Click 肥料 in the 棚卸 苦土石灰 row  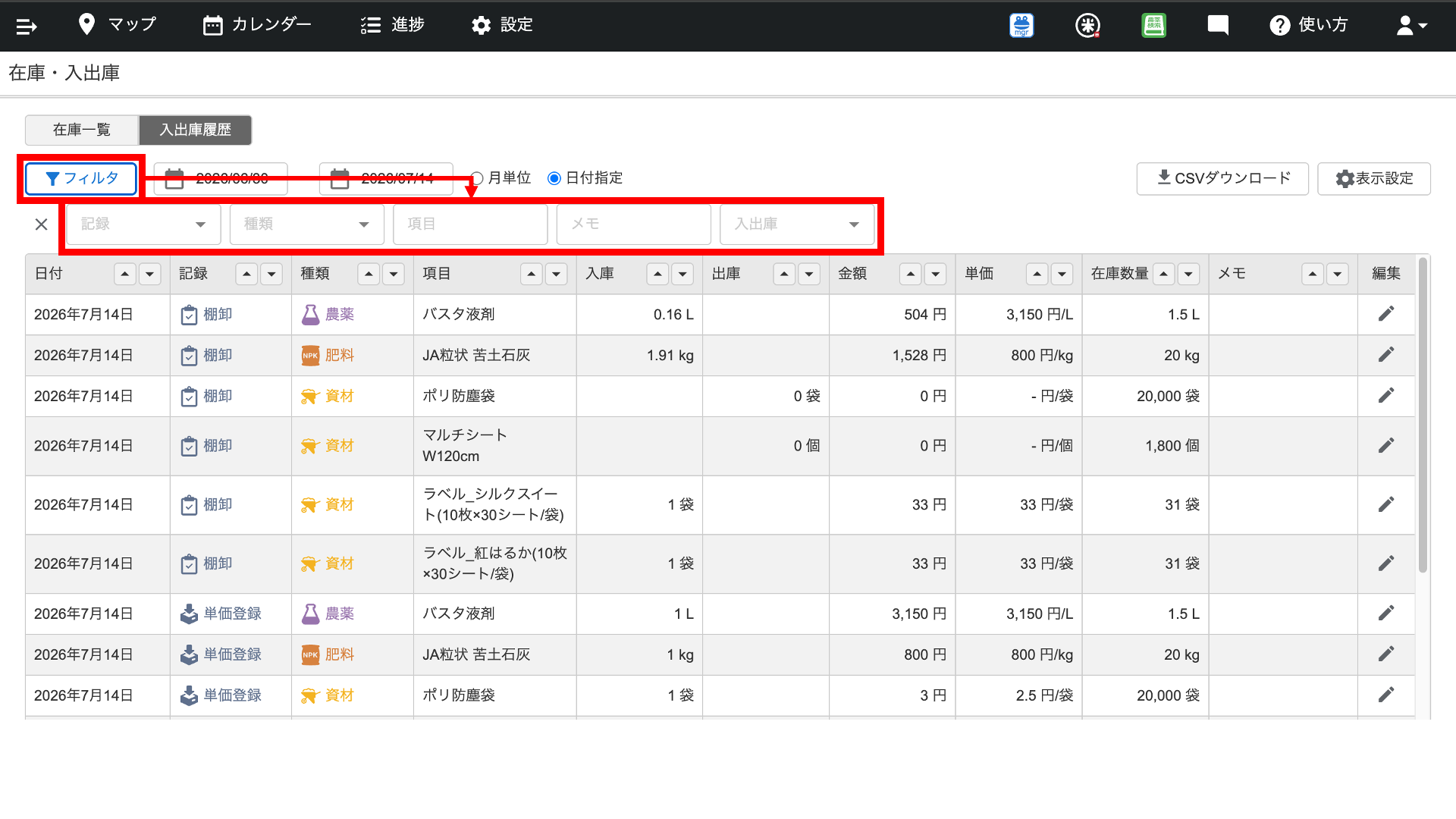340,355
